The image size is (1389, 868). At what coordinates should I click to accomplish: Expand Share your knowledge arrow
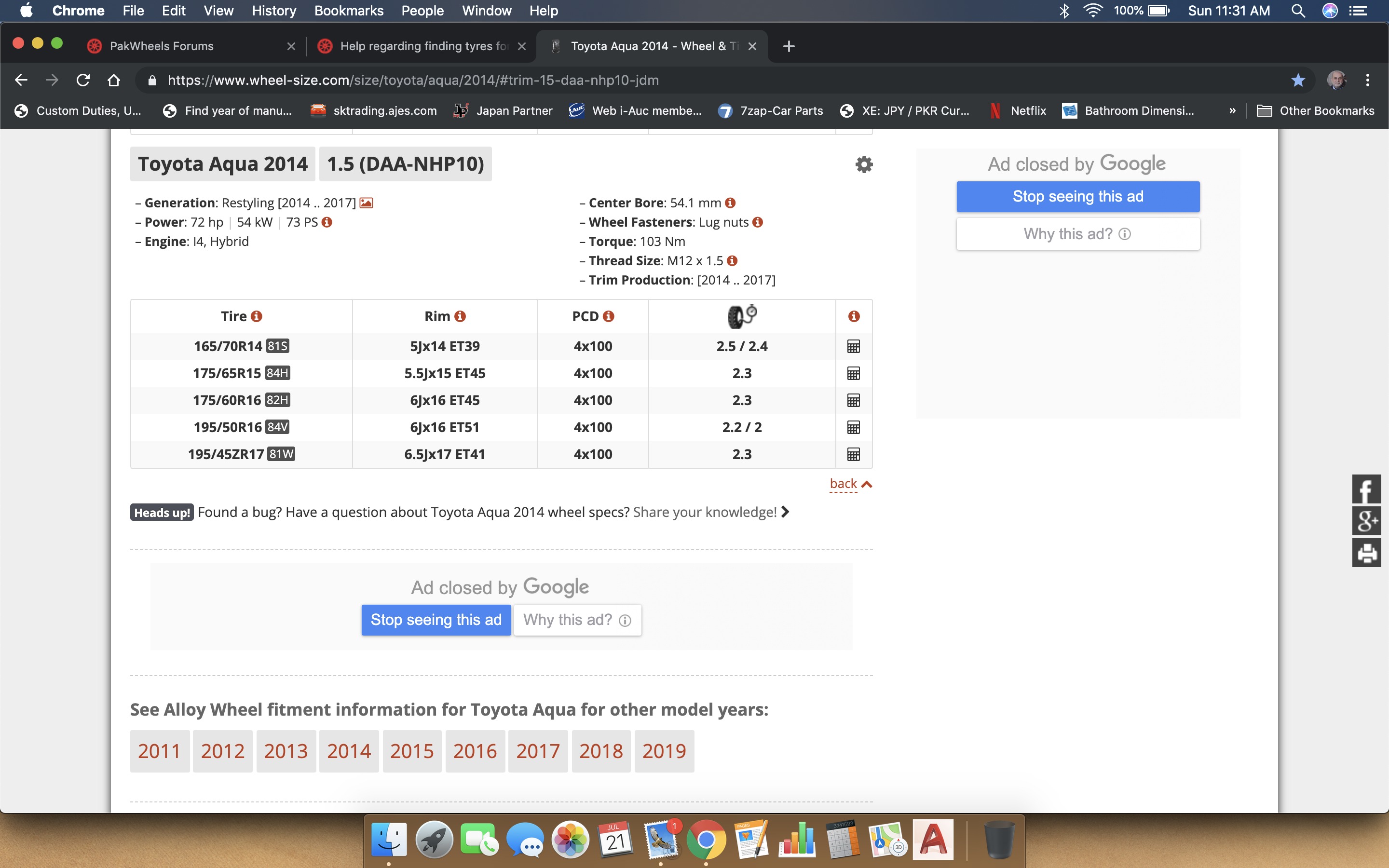click(x=786, y=512)
